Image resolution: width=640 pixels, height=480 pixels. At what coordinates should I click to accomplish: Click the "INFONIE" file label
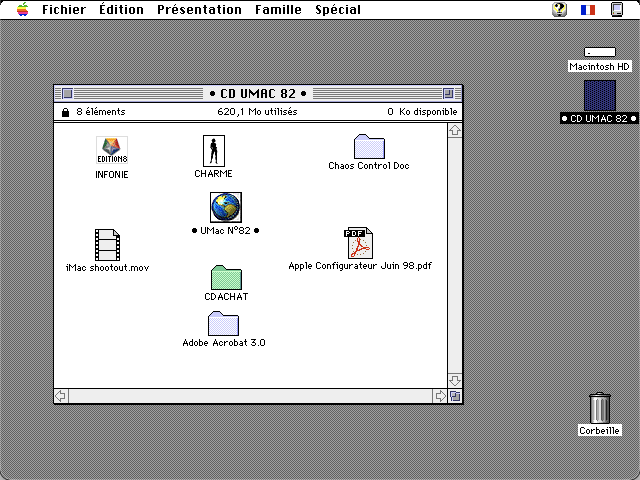(x=112, y=175)
